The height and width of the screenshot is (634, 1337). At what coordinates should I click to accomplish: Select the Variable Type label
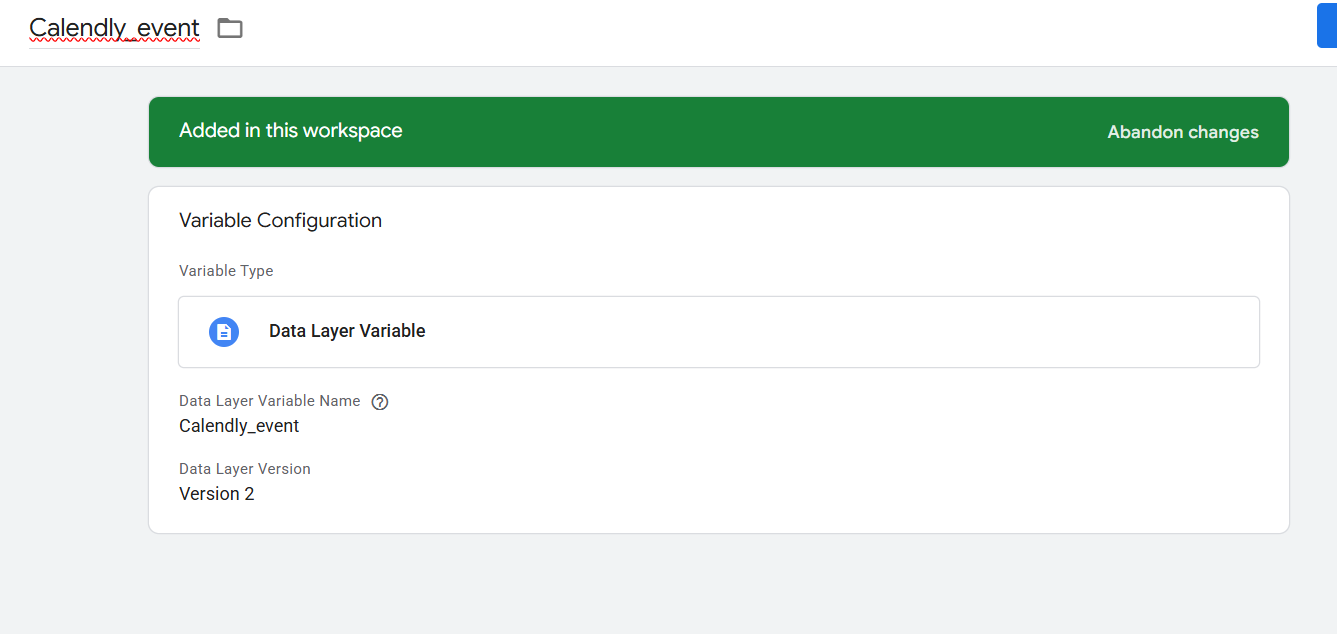[x=226, y=271]
